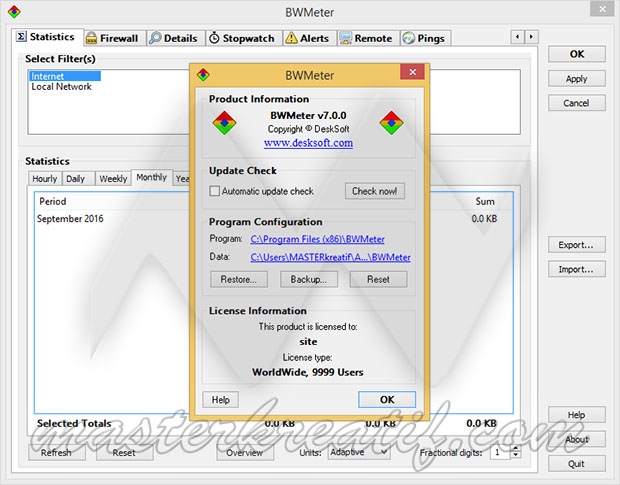Click the Backup... button in Program Configuration
This screenshot has width=620, height=485.
(x=309, y=279)
